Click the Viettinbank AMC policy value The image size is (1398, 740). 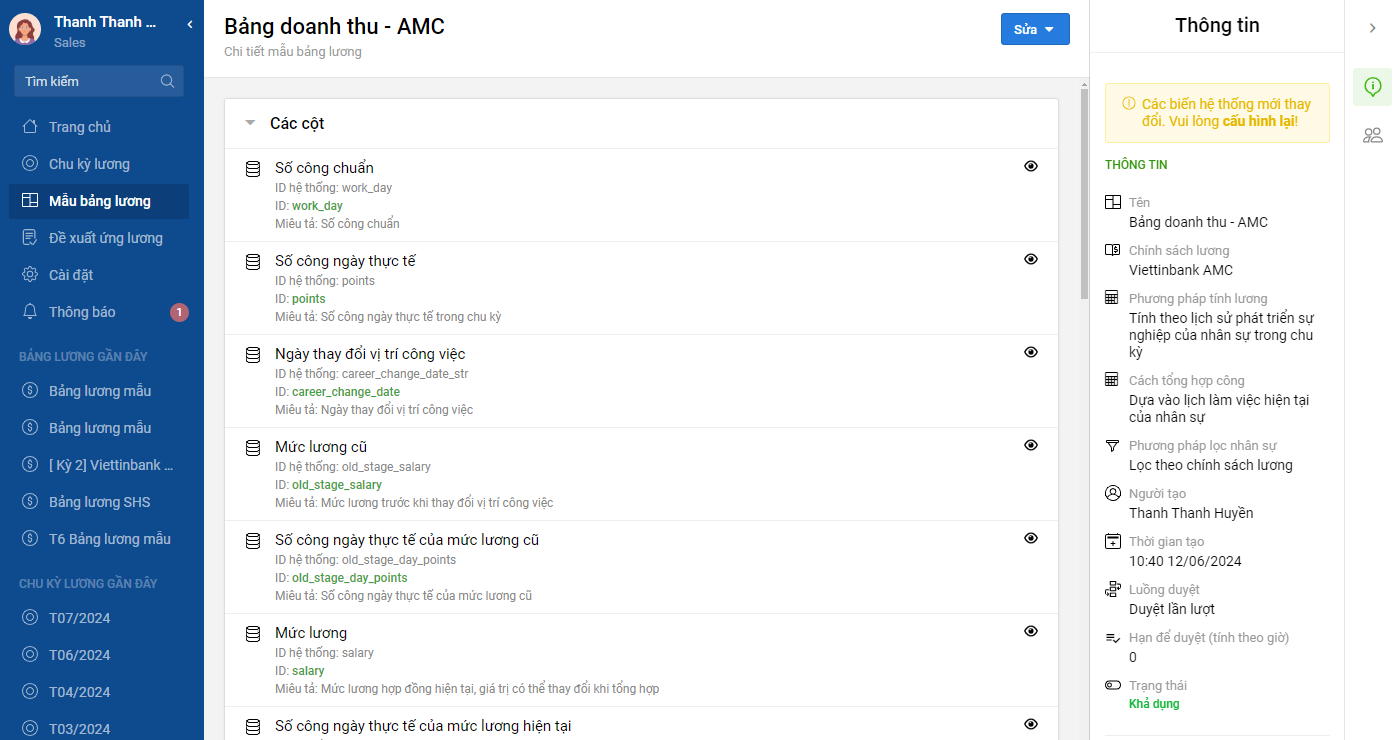[1181, 270]
